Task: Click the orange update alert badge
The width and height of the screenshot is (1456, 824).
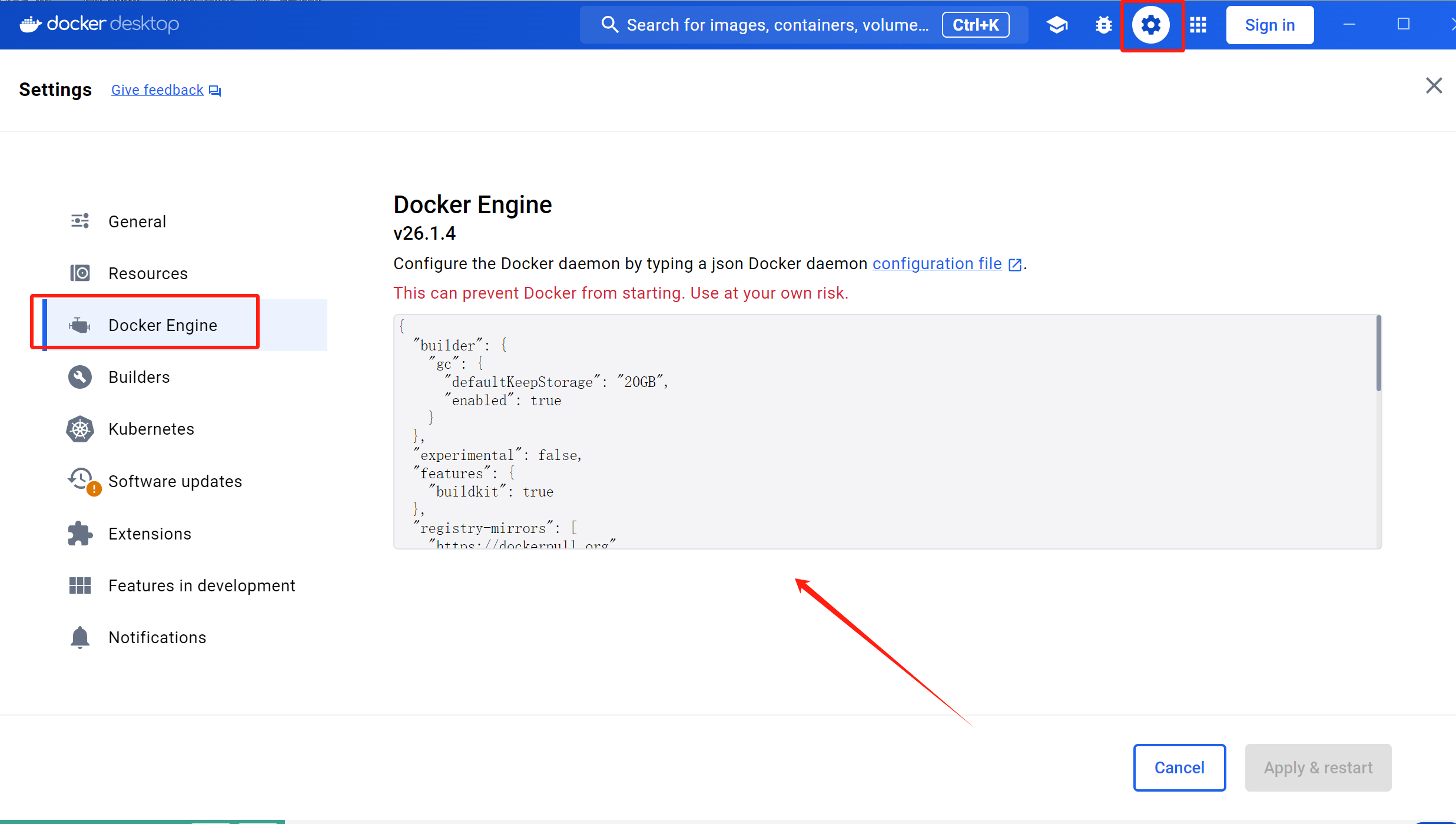Action: tap(94, 489)
